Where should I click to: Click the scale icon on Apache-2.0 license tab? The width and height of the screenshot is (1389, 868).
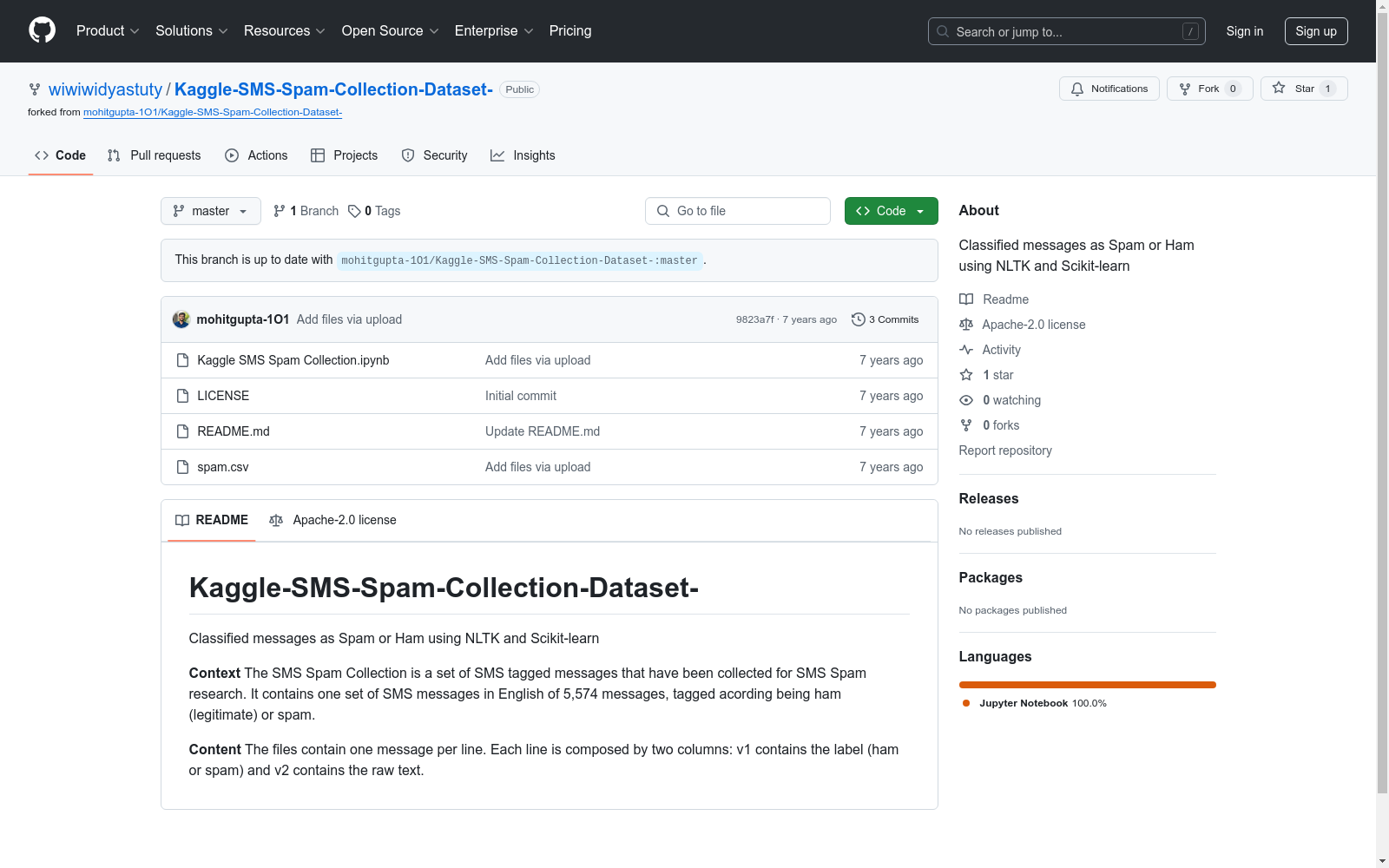(276, 520)
